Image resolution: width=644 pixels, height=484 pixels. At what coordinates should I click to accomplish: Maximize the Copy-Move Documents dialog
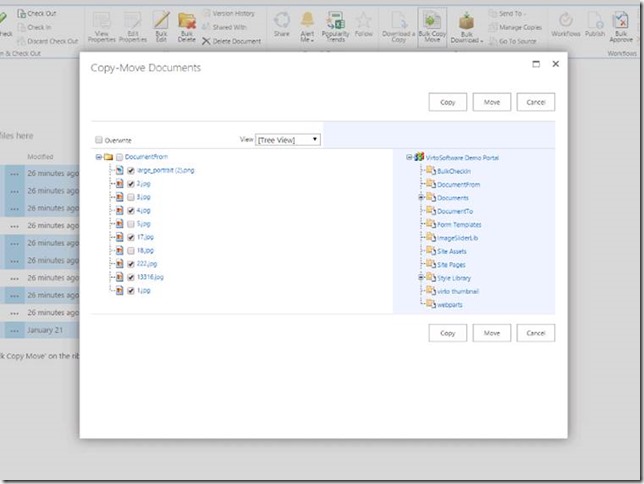pos(536,63)
